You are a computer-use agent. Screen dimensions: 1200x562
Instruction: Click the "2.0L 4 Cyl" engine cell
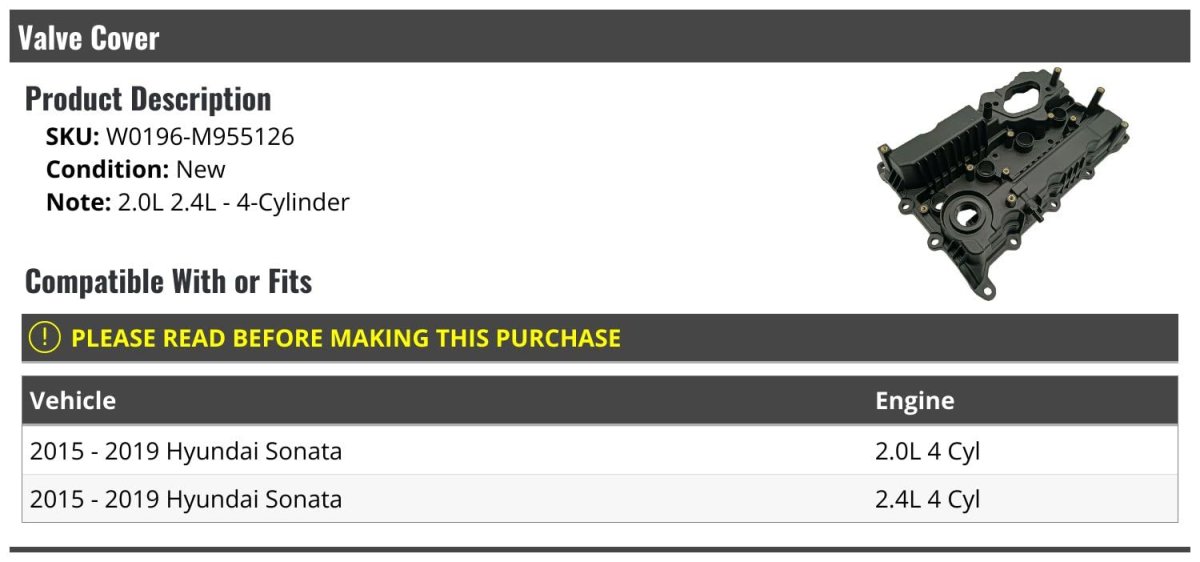point(927,451)
